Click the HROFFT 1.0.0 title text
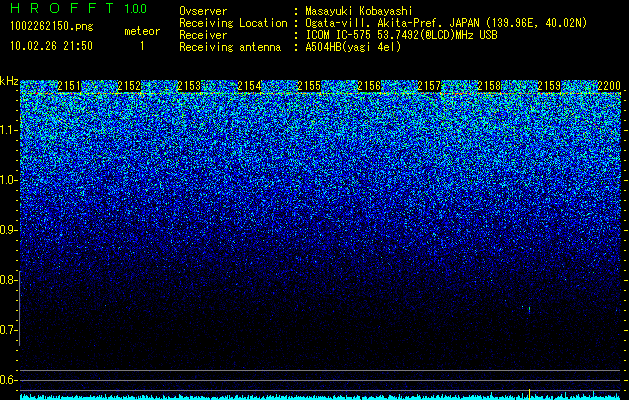The height and width of the screenshot is (400, 629). click(79, 8)
